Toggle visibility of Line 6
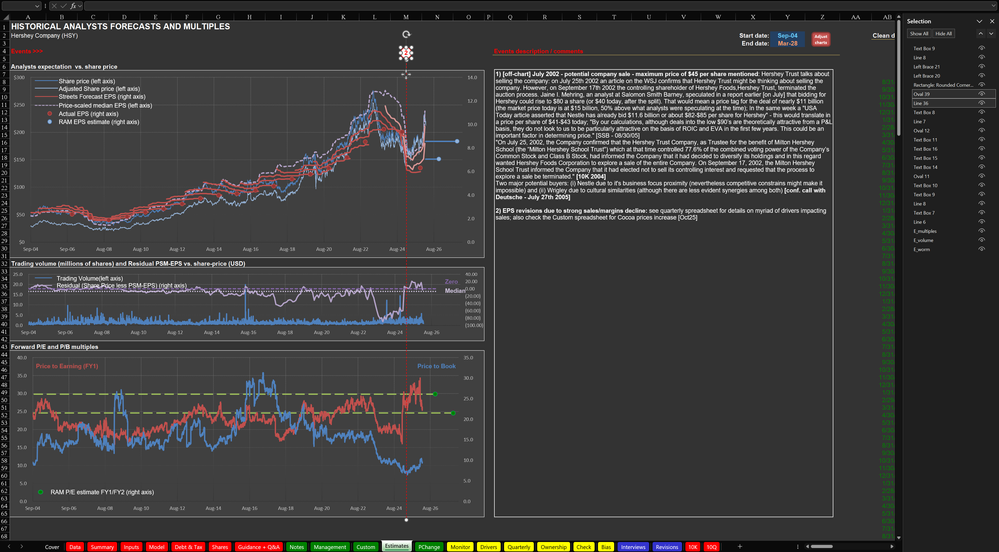 coord(981,222)
